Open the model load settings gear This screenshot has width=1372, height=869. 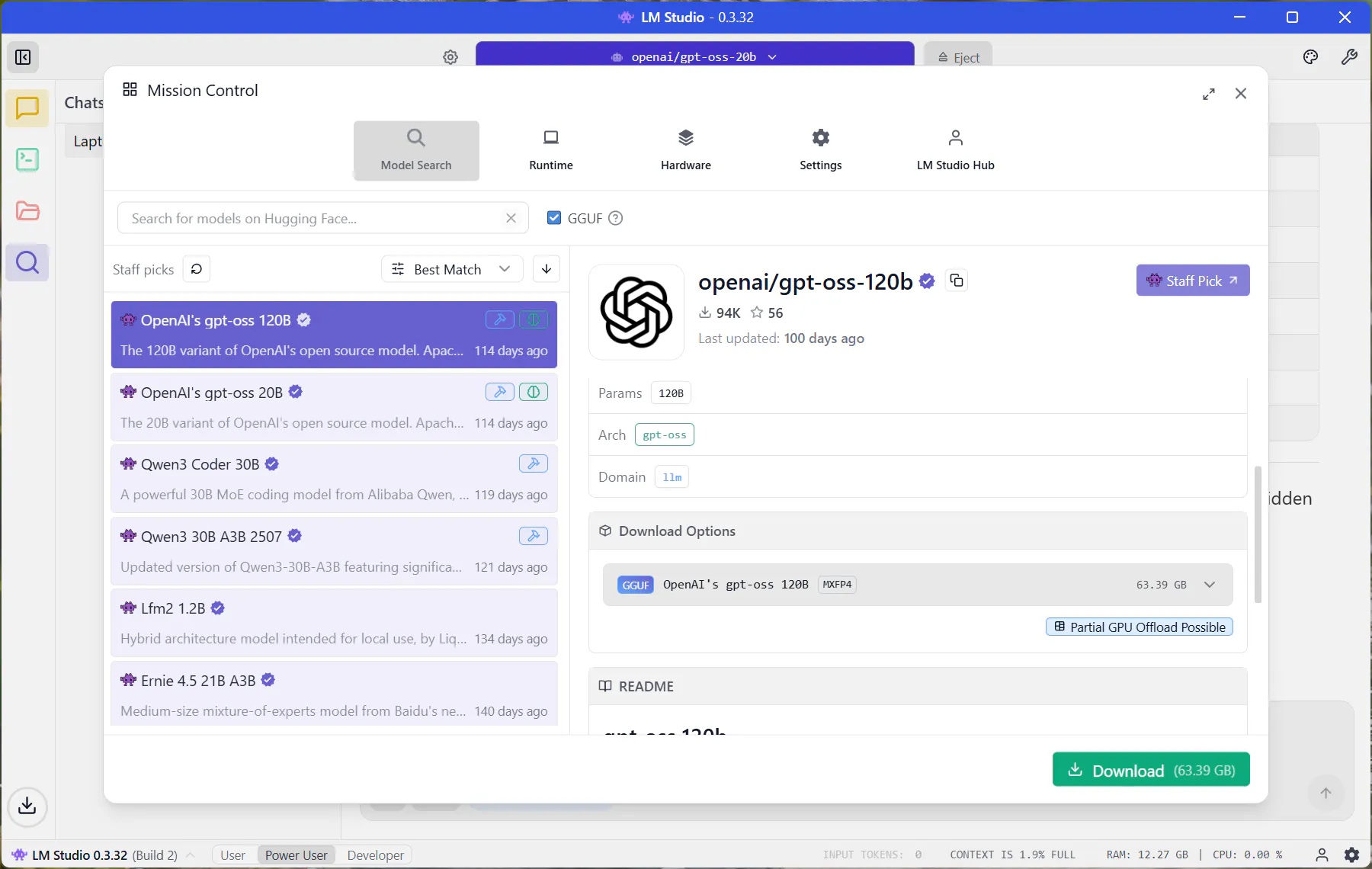coord(450,57)
